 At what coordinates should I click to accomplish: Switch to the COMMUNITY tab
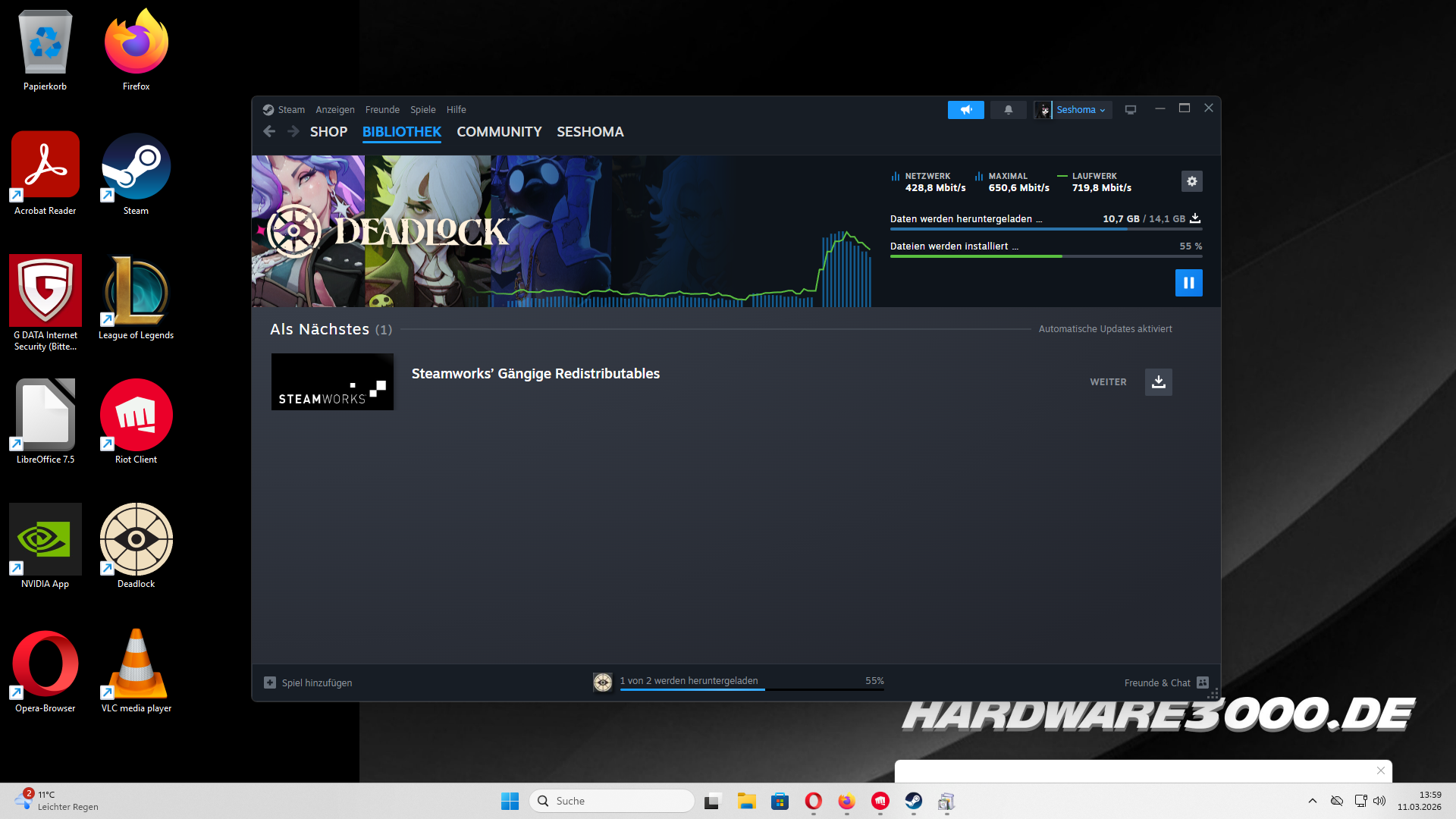[x=499, y=132]
